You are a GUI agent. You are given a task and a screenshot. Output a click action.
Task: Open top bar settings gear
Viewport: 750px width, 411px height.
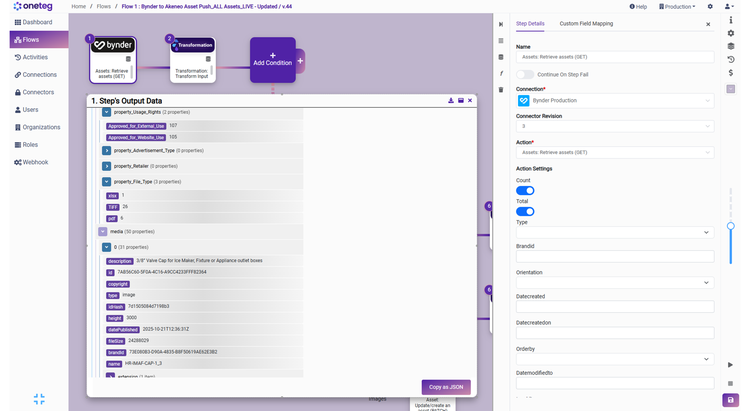(x=710, y=7)
